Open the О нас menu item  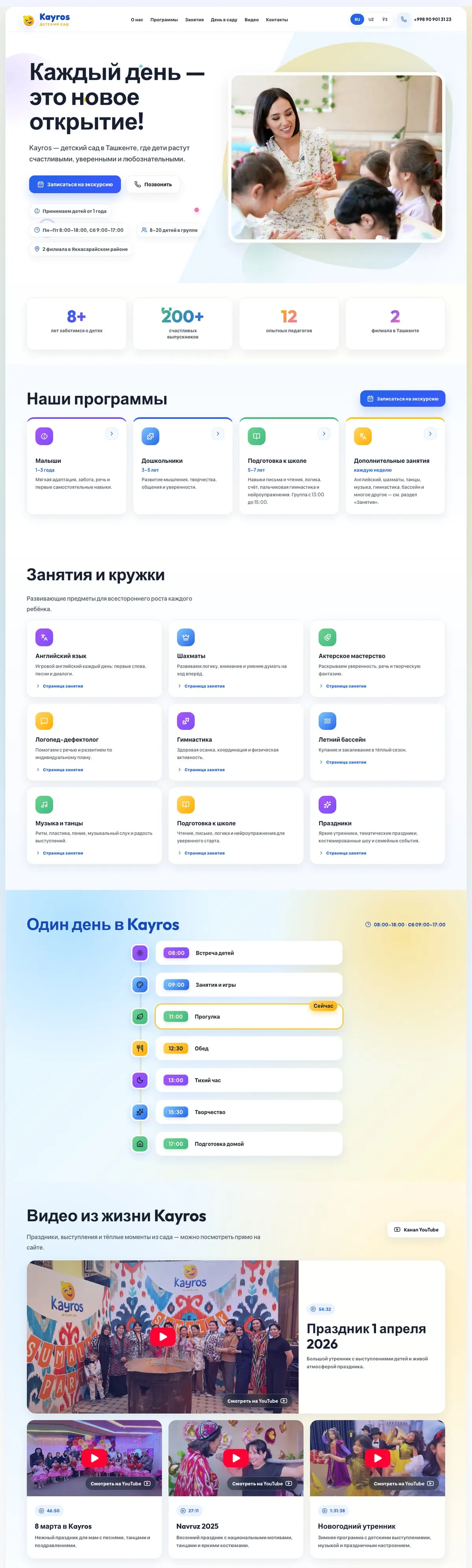coord(137,19)
